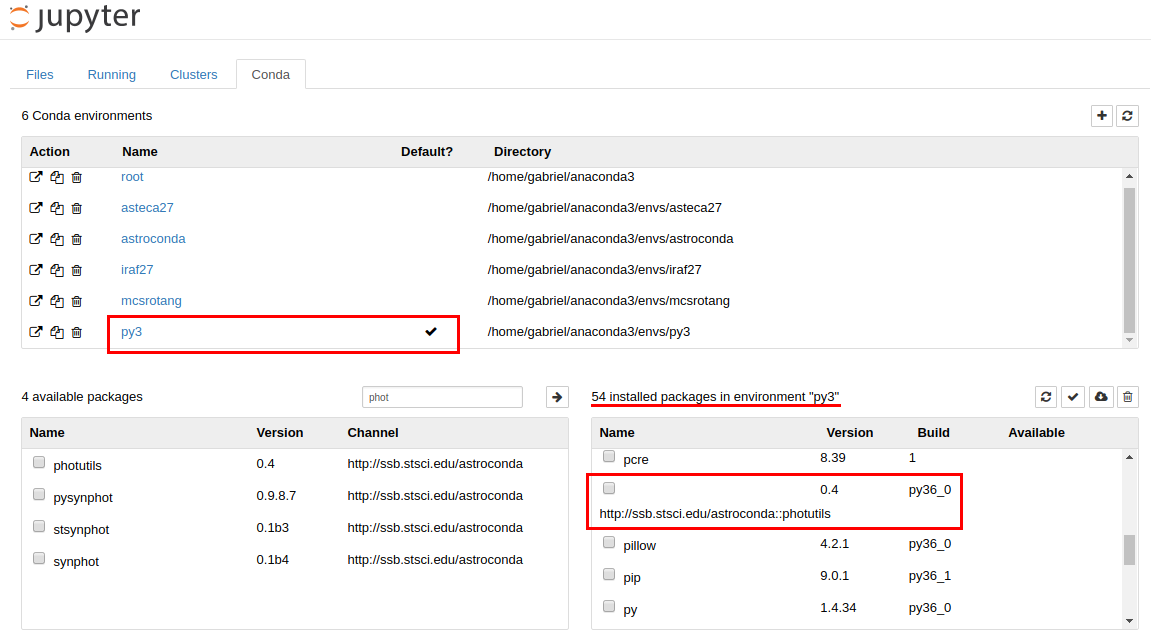This screenshot has width=1151, height=638.
Task: Clone the astroconda environment
Action: pos(57,239)
